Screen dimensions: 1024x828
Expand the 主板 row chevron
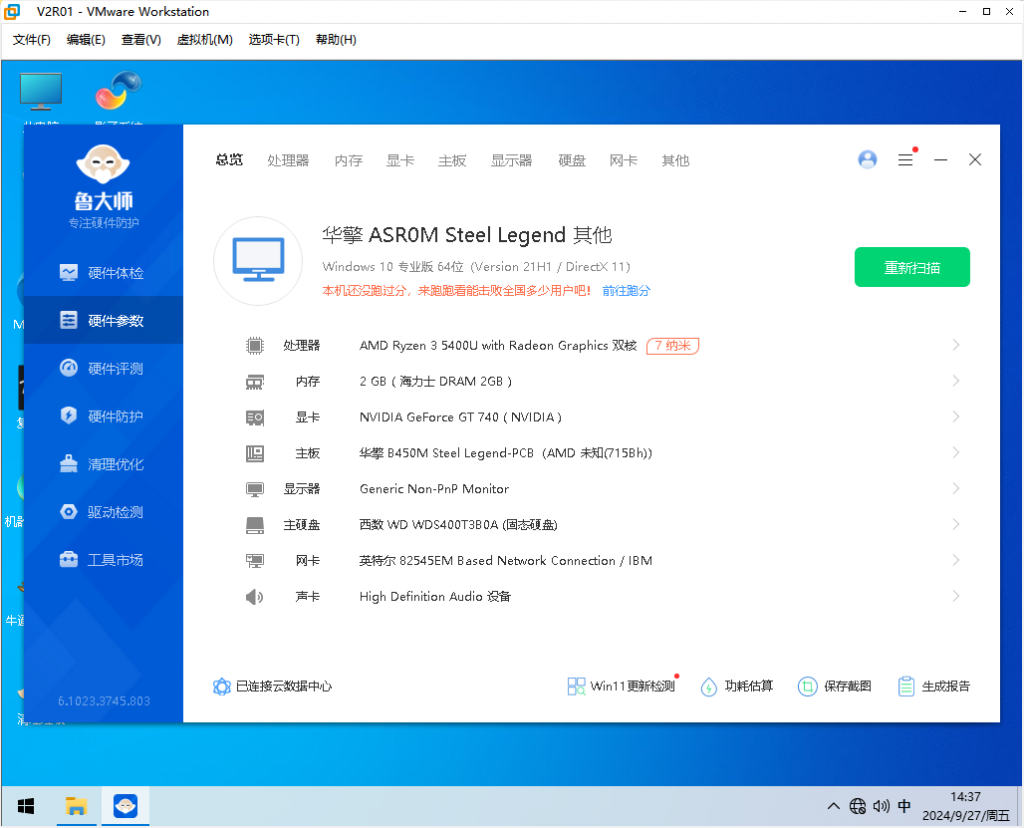pyautogui.click(x=956, y=453)
